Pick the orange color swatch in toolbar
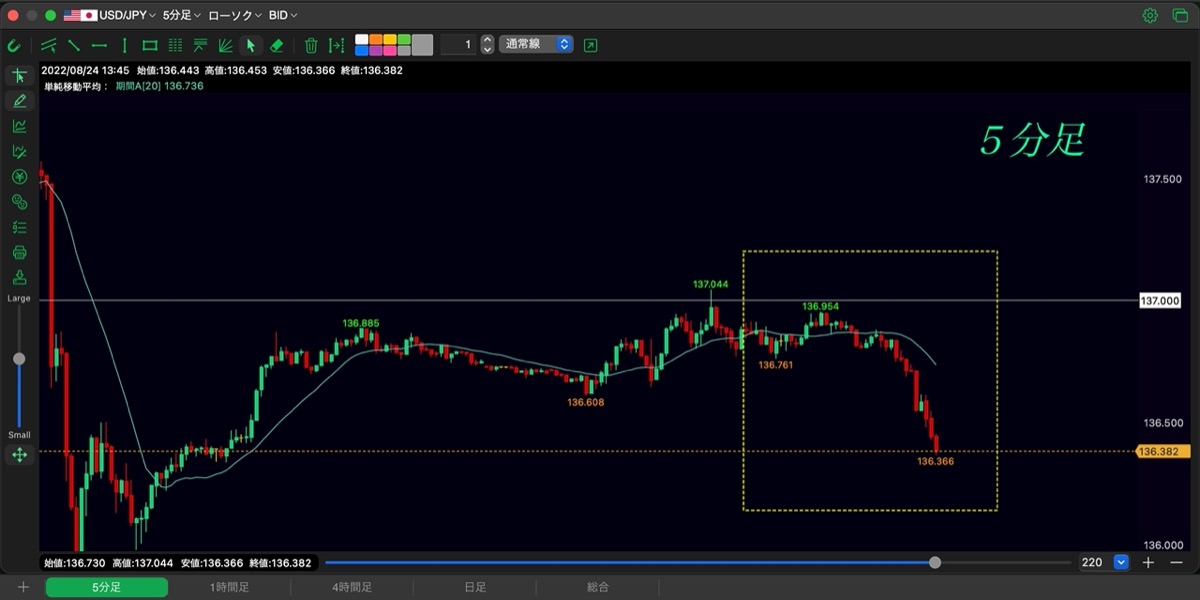The height and width of the screenshot is (600, 1200). (x=376, y=40)
